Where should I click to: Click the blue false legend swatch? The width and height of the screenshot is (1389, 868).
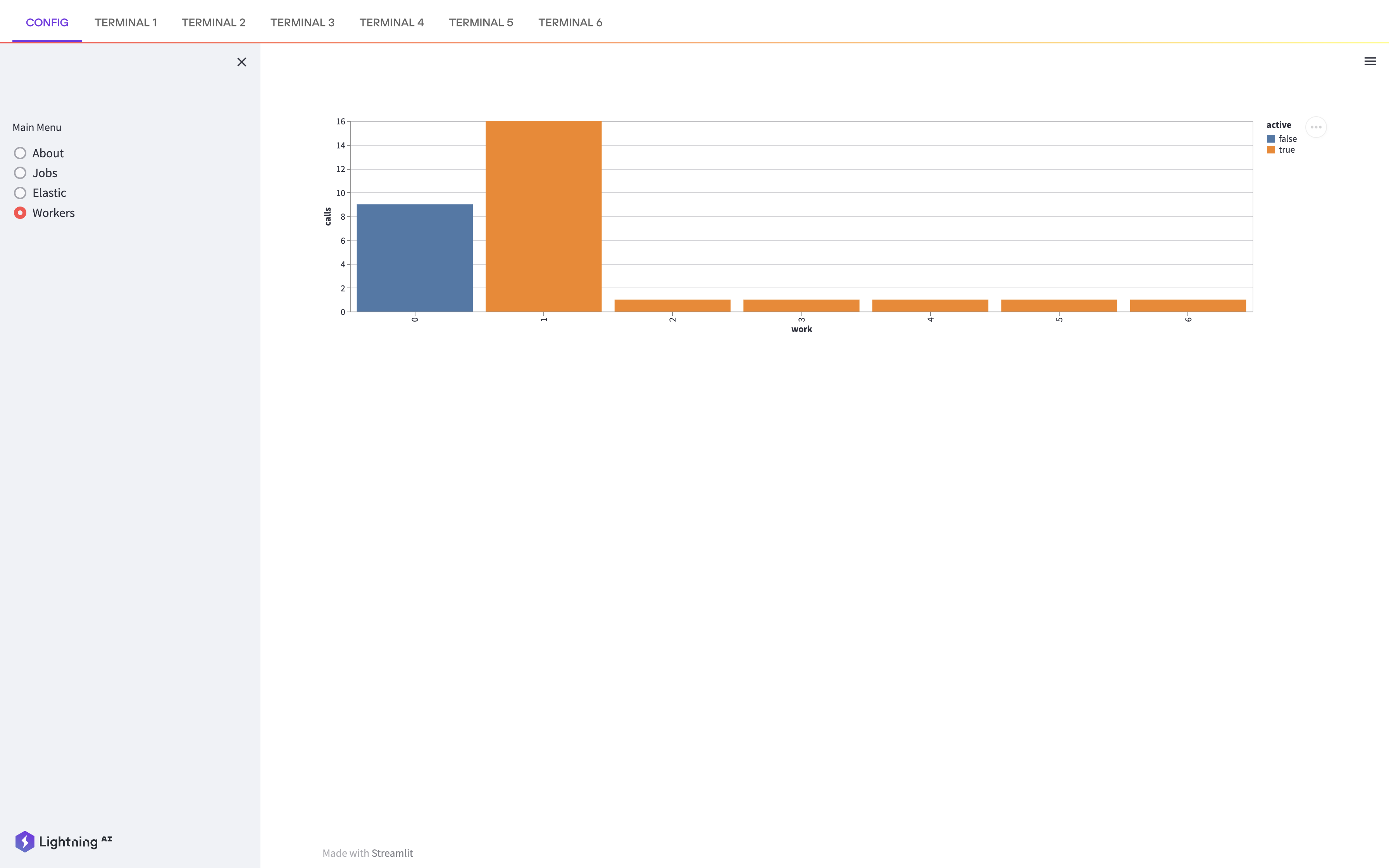1271,139
